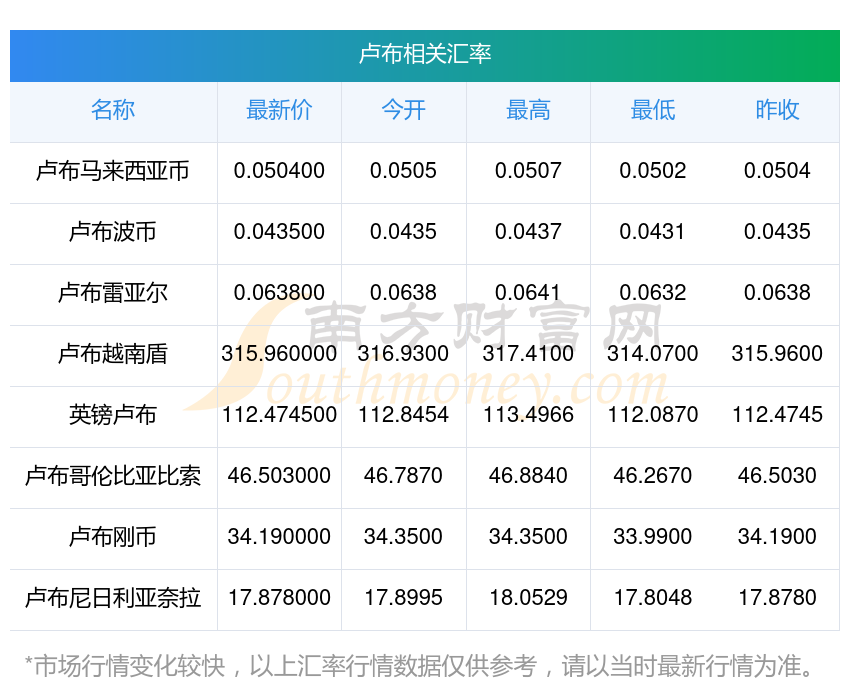Click the 卢布相关汇率 table title
The image size is (850, 698).
425,54
